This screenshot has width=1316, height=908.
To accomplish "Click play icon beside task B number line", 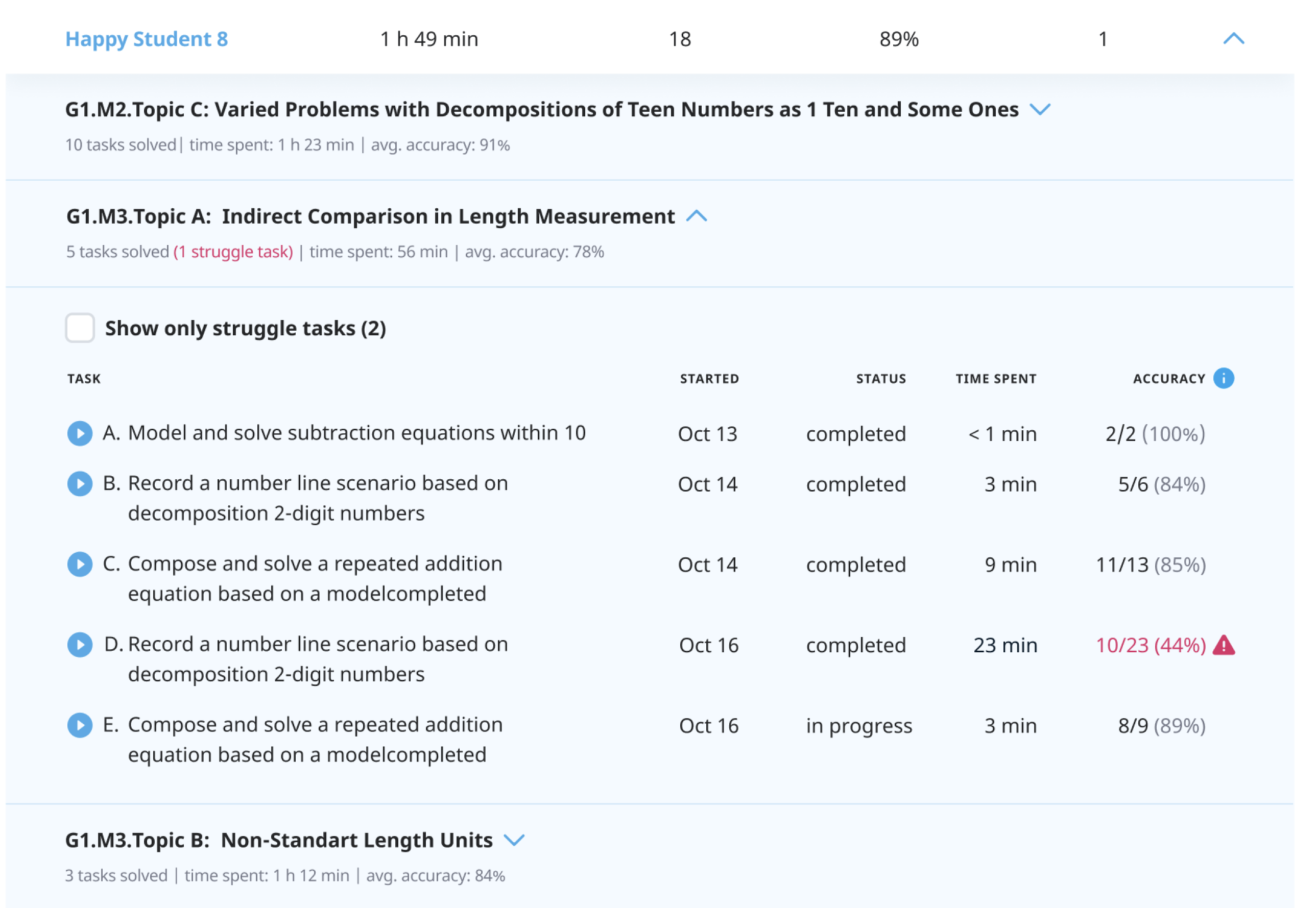I will (x=80, y=484).
